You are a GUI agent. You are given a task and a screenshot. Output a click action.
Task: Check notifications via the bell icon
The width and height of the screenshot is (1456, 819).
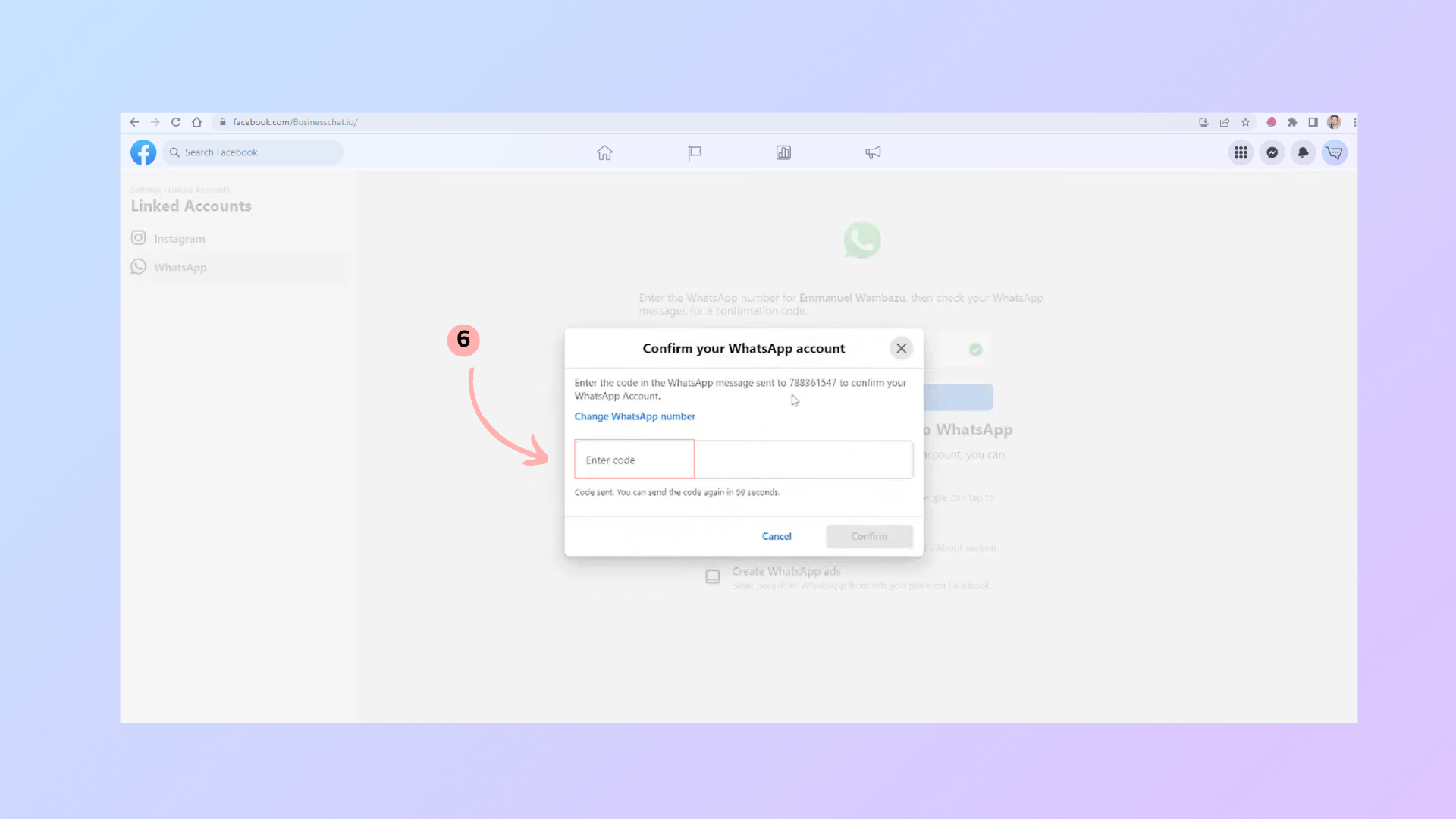pyautogui.click(x=1303, y=152)
